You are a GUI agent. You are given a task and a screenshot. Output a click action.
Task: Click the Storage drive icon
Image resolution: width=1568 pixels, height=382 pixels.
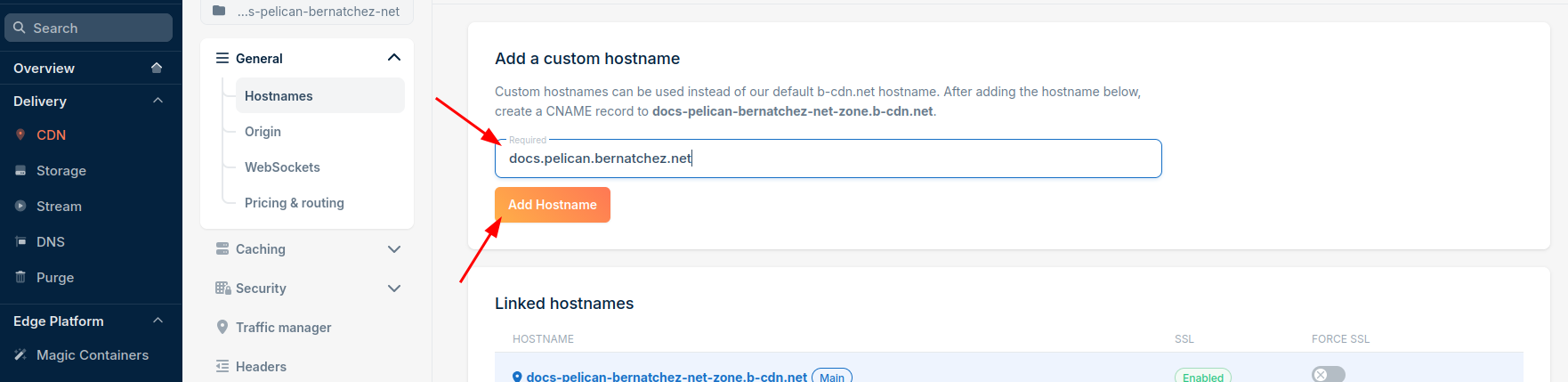click(20, 170)
